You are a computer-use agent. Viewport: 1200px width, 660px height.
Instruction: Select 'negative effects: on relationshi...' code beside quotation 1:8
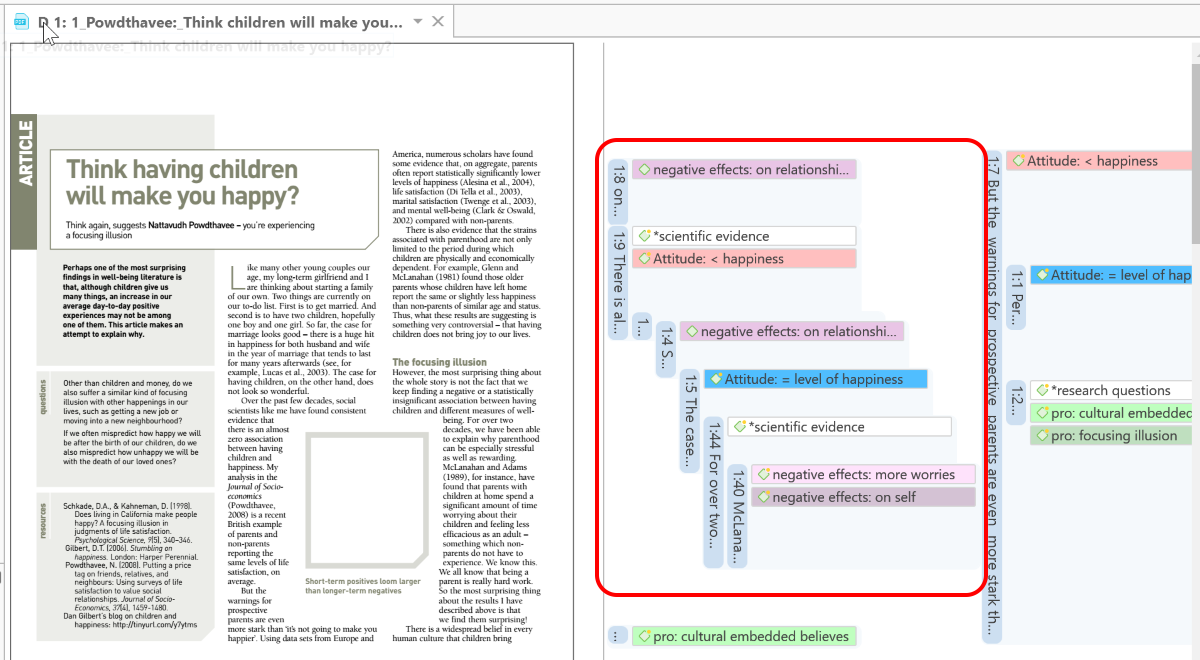coord(744,170)
